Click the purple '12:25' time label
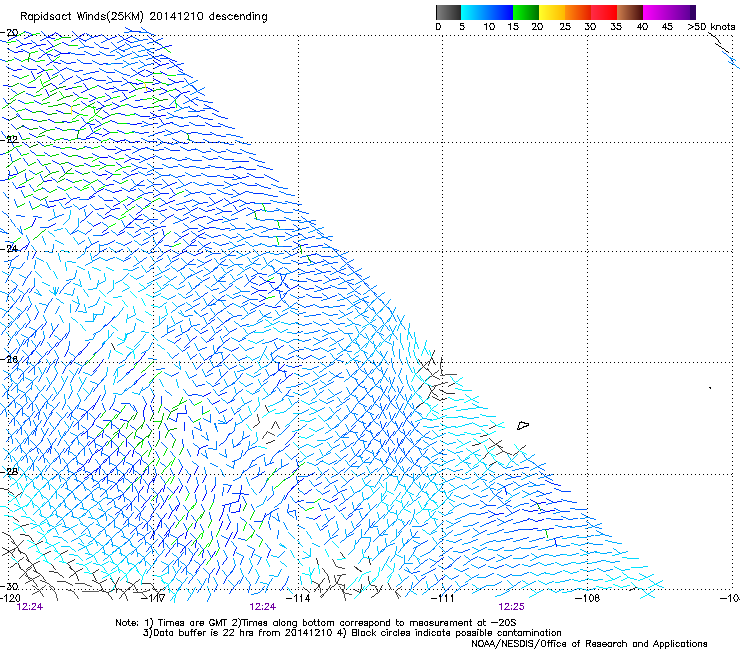Viewport: 740px width, 650px height. pyautogui.click(x=512, y=607)
